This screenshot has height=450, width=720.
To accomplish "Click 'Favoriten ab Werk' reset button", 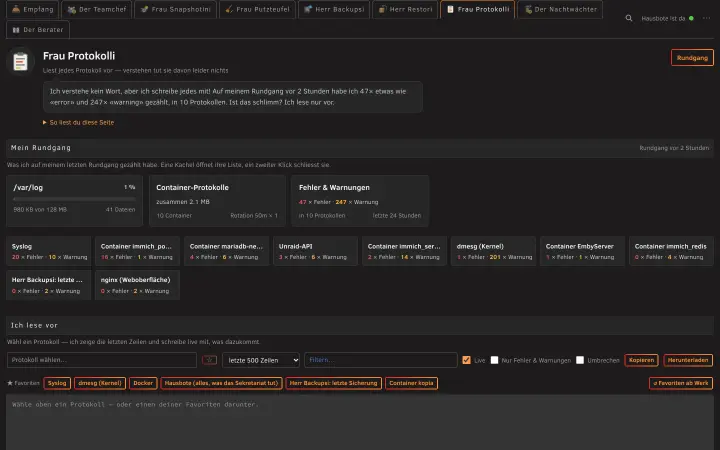I will click(681, 383).
